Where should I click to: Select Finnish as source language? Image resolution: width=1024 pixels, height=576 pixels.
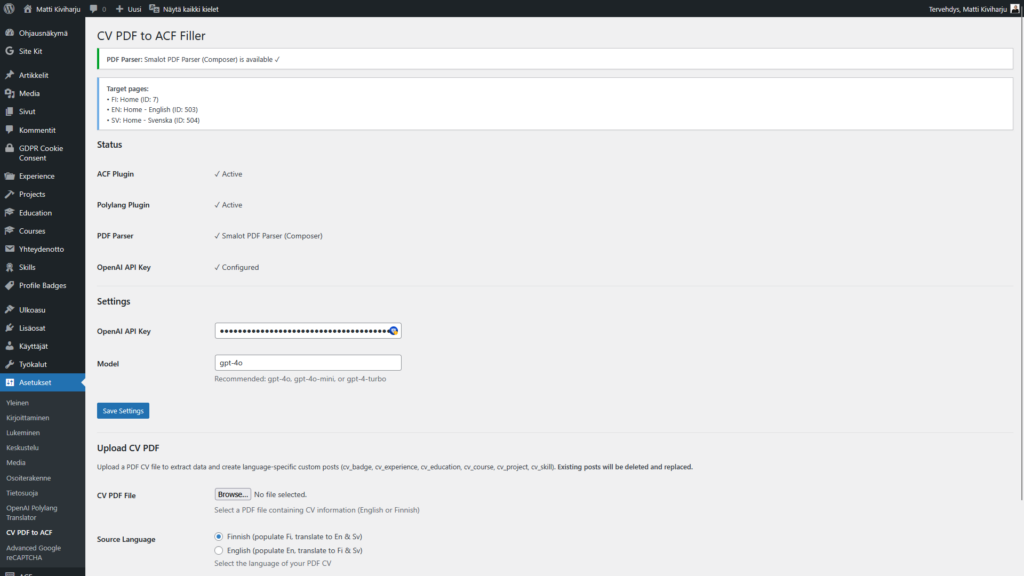pos(219,536)
